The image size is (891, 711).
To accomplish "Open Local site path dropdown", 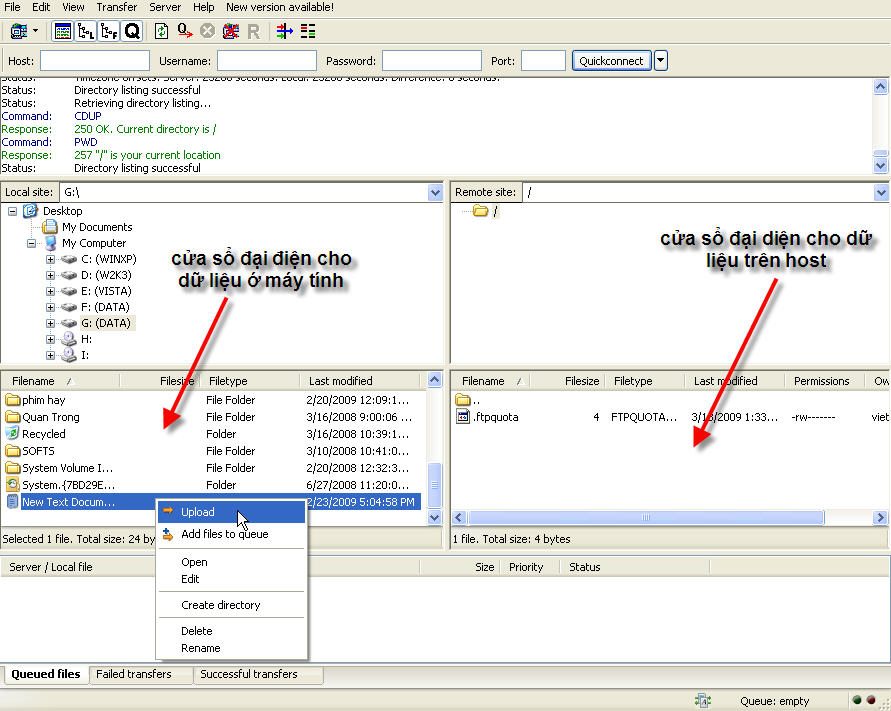I will (435, 192).
